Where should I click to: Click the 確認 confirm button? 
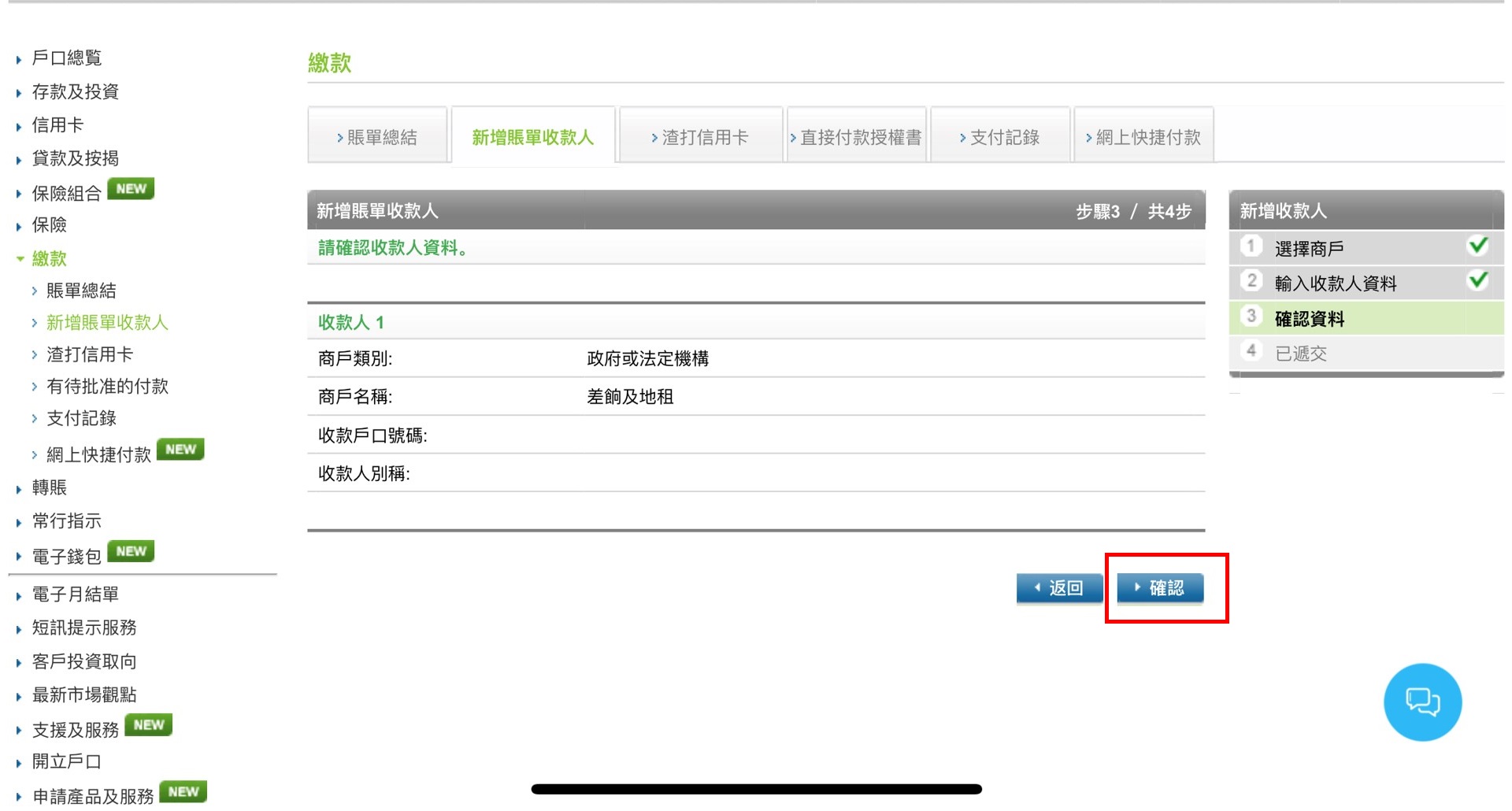[x=1161, y=587]
